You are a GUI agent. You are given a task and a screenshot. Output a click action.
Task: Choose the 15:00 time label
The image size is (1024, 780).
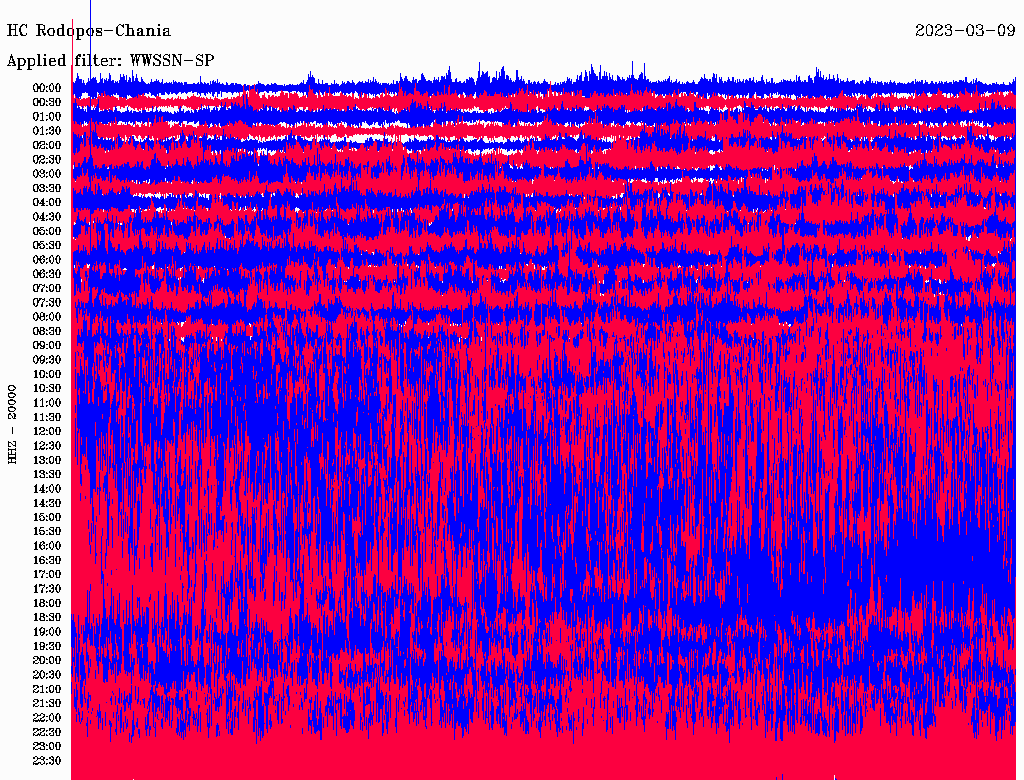point(47,517)
